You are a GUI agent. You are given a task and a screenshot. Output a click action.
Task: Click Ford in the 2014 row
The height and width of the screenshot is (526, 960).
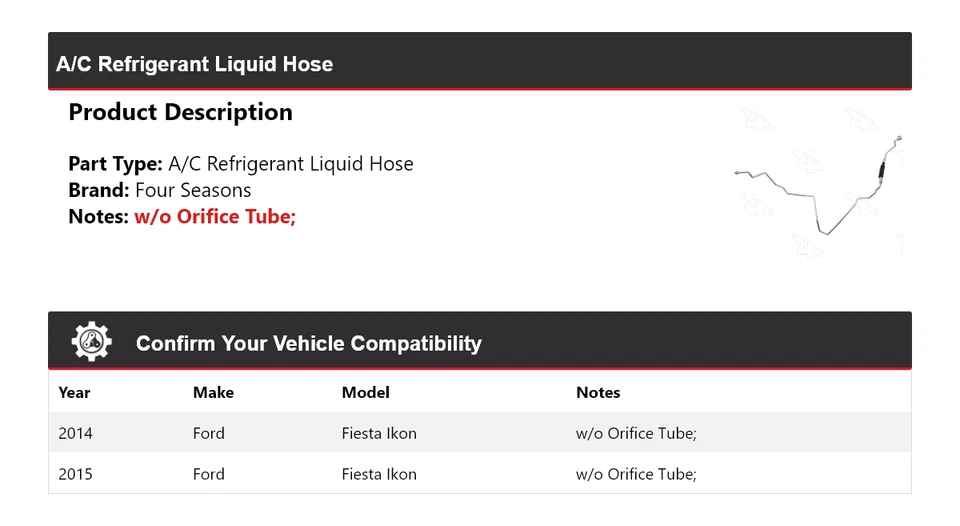208,433
